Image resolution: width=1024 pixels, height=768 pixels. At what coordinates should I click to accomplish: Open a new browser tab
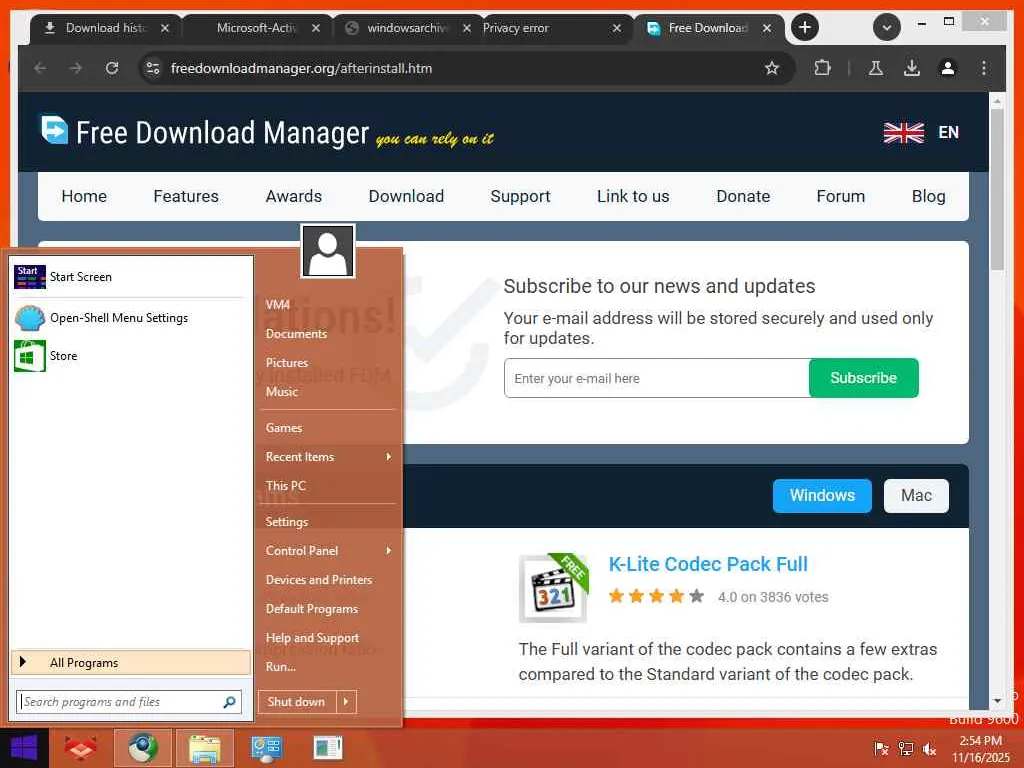point(805,27)
